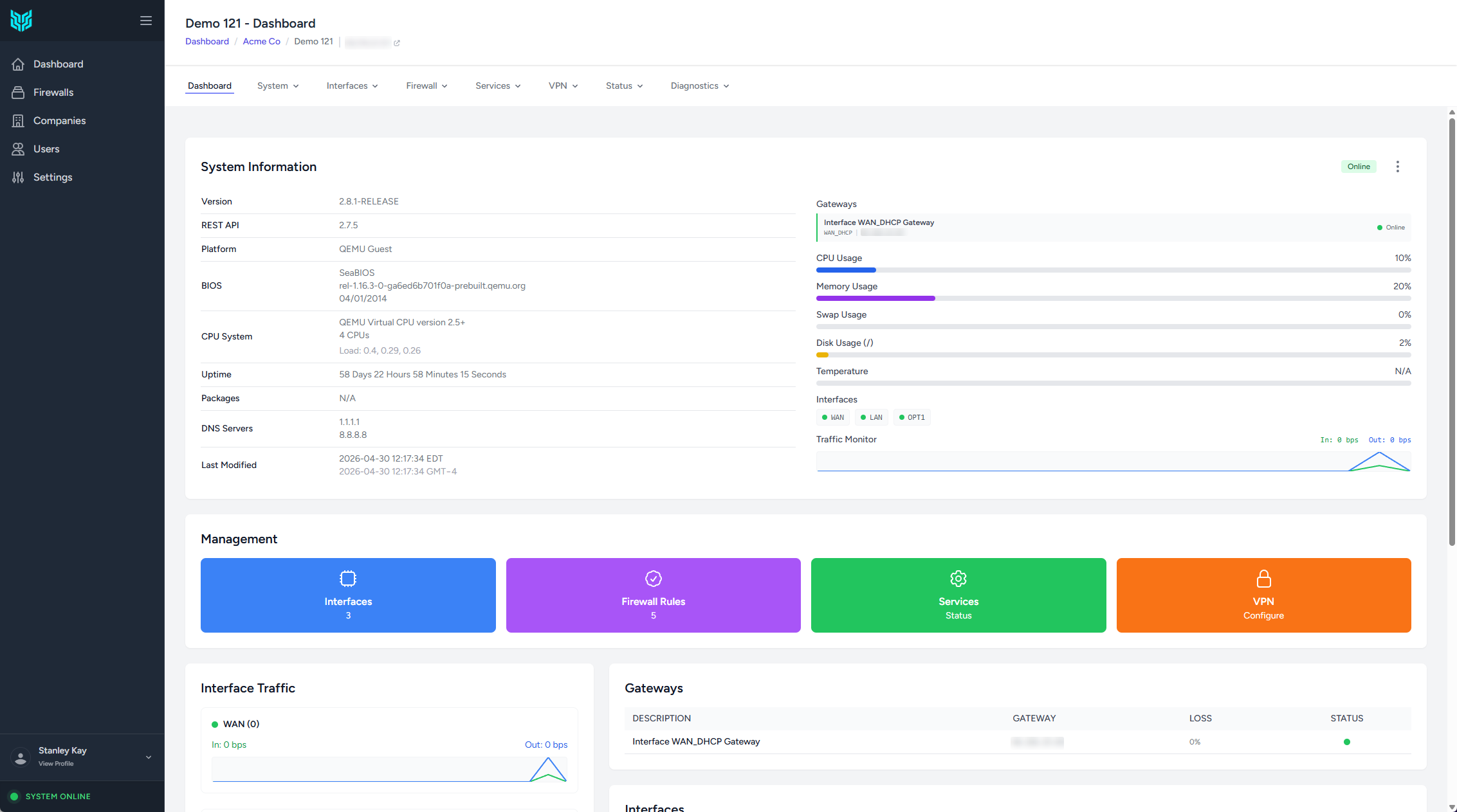Click the System Online status indicator
This screenshot has width=1457, height=812.
pos(51,797)
